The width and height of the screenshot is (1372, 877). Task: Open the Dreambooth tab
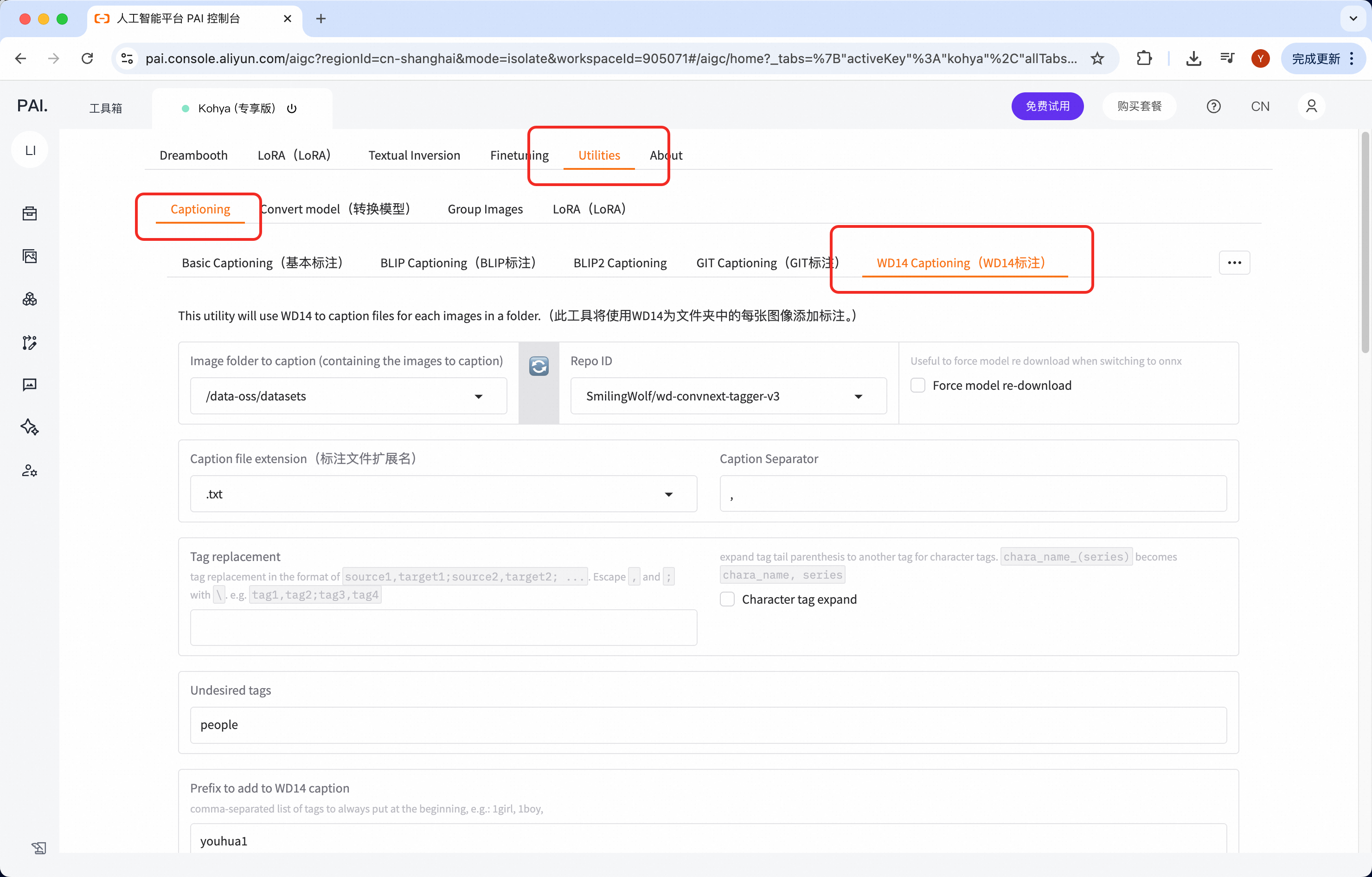tap(193, 155)
